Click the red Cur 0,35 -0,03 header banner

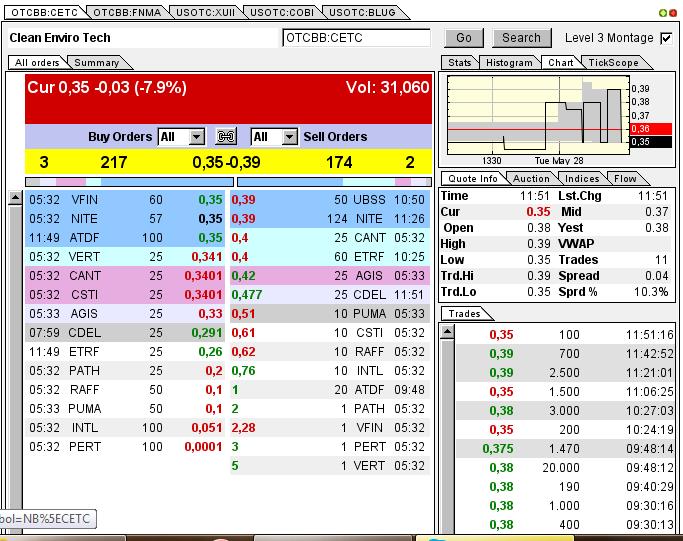pyautogui.click(x=228, y=99)
